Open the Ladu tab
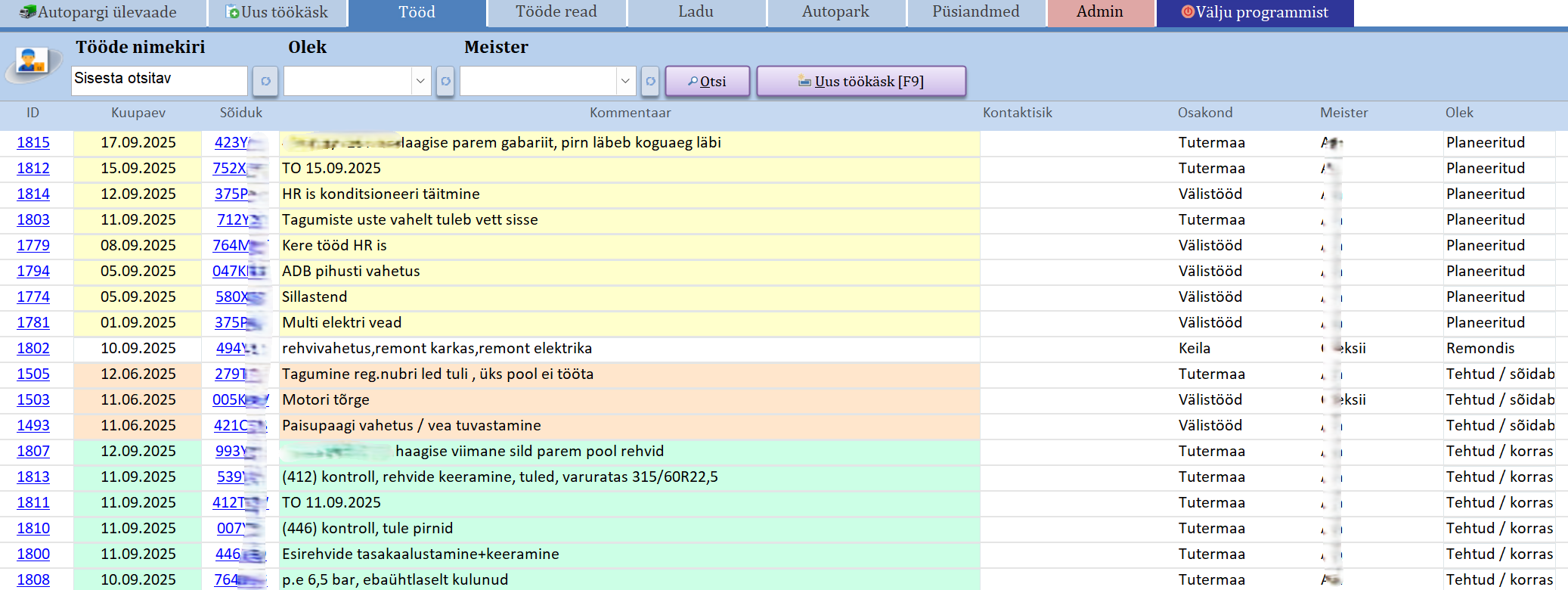 pyautogui.click(x=696, y=12)
